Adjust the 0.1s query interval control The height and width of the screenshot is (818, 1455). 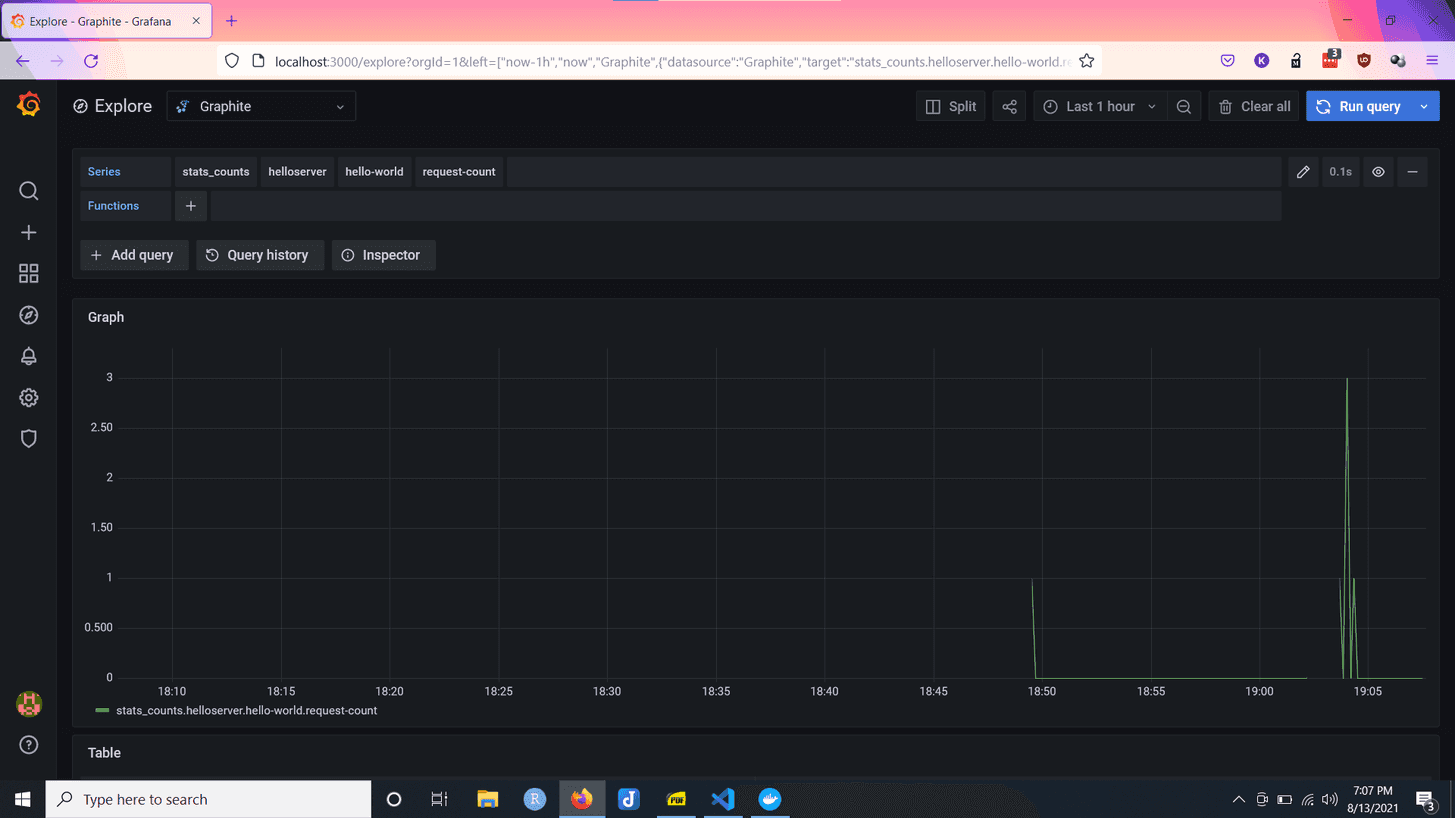click(1340, 171)
